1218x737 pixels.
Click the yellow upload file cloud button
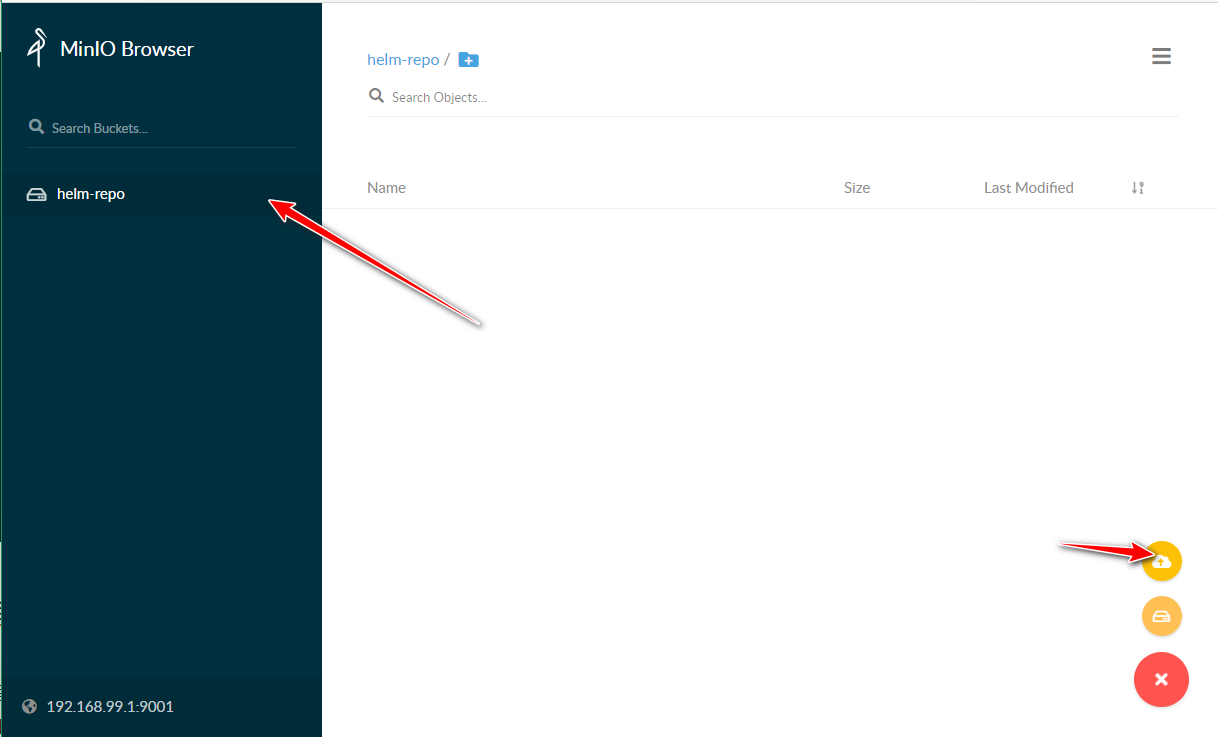point(1162,561)
